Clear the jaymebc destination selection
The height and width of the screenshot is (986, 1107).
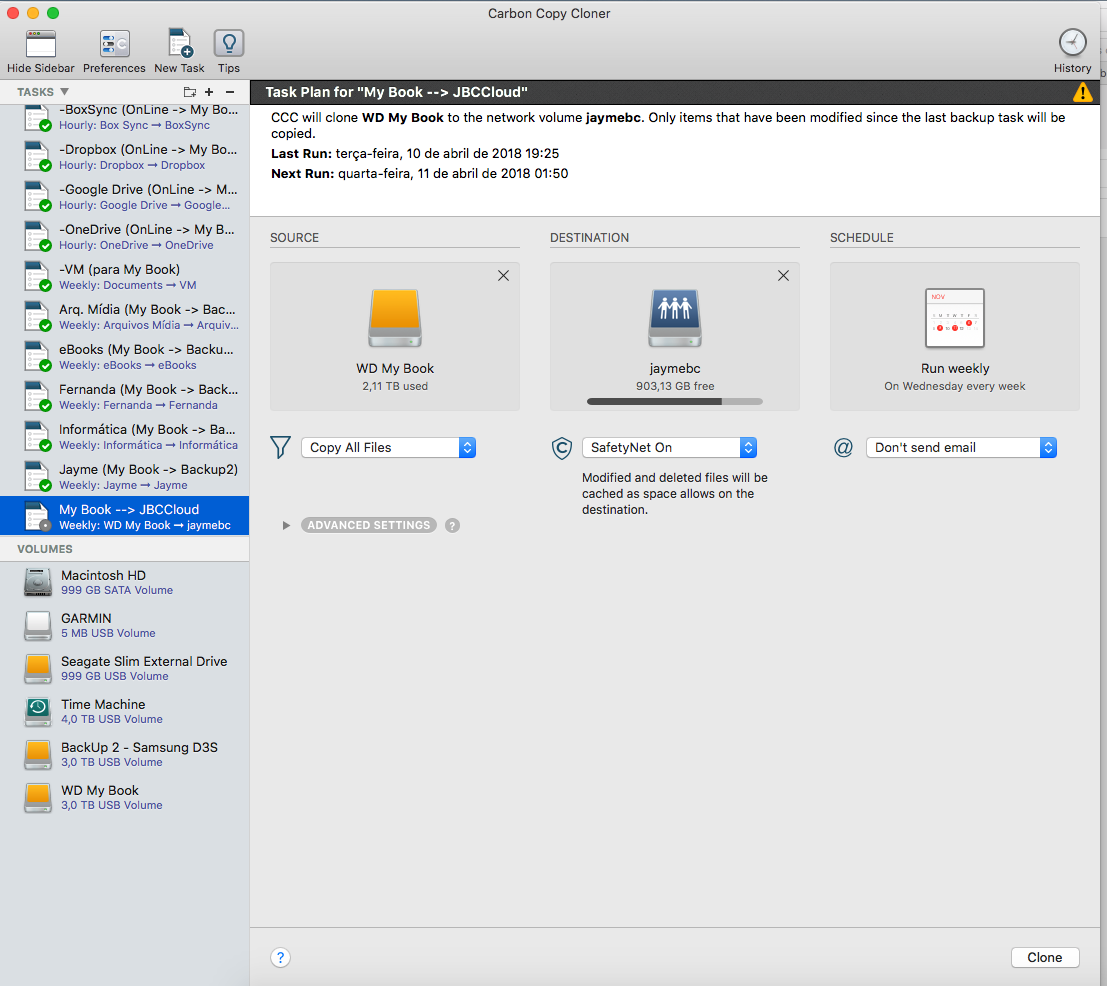coord(783,276)
